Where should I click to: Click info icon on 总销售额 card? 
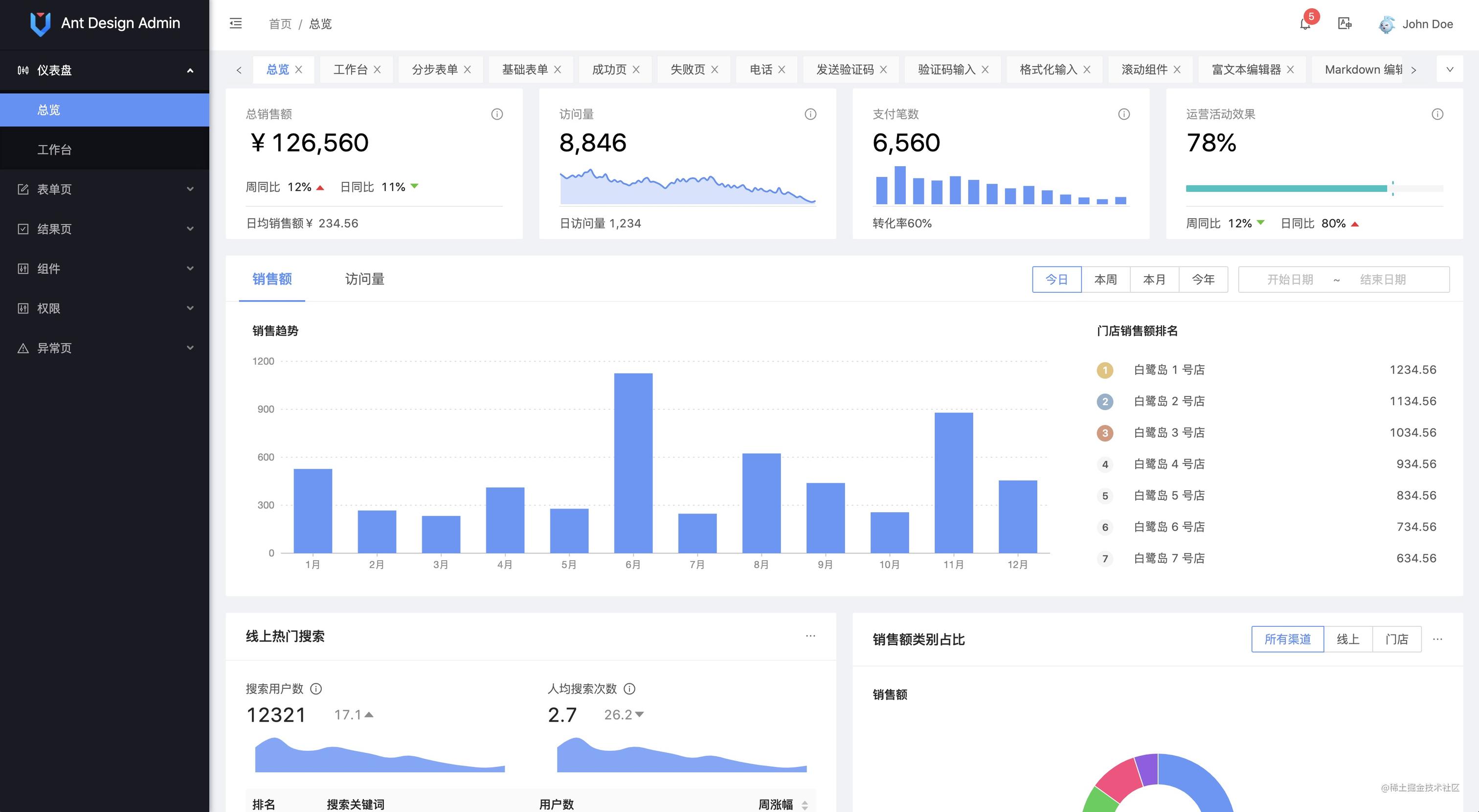coord(496,114)
